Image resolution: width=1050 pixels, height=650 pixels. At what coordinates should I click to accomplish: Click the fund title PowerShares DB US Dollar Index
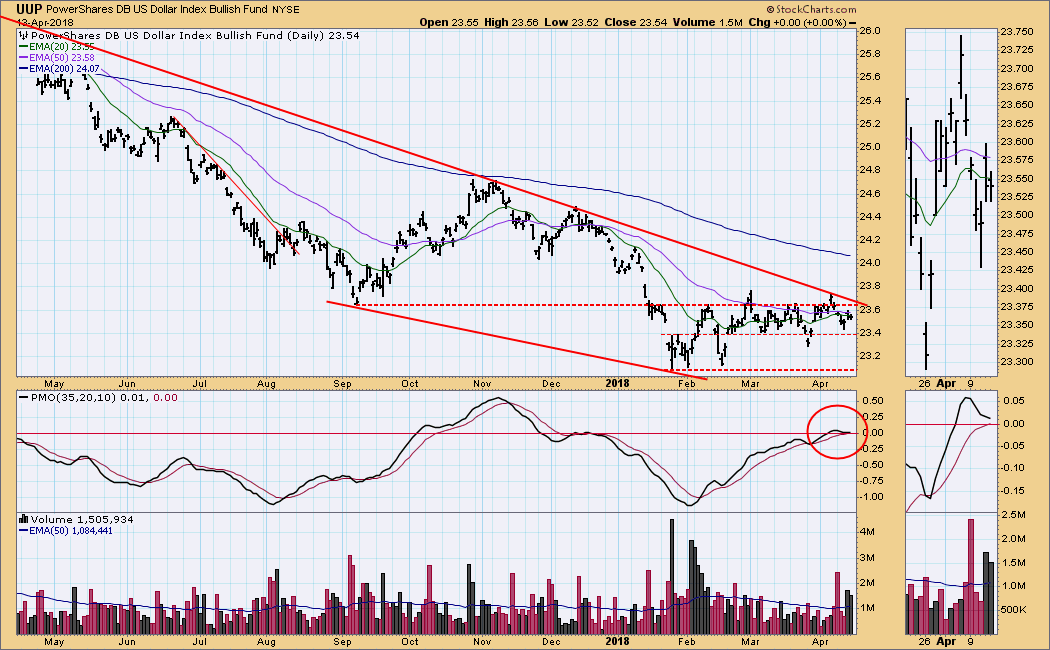coord(157,9)
